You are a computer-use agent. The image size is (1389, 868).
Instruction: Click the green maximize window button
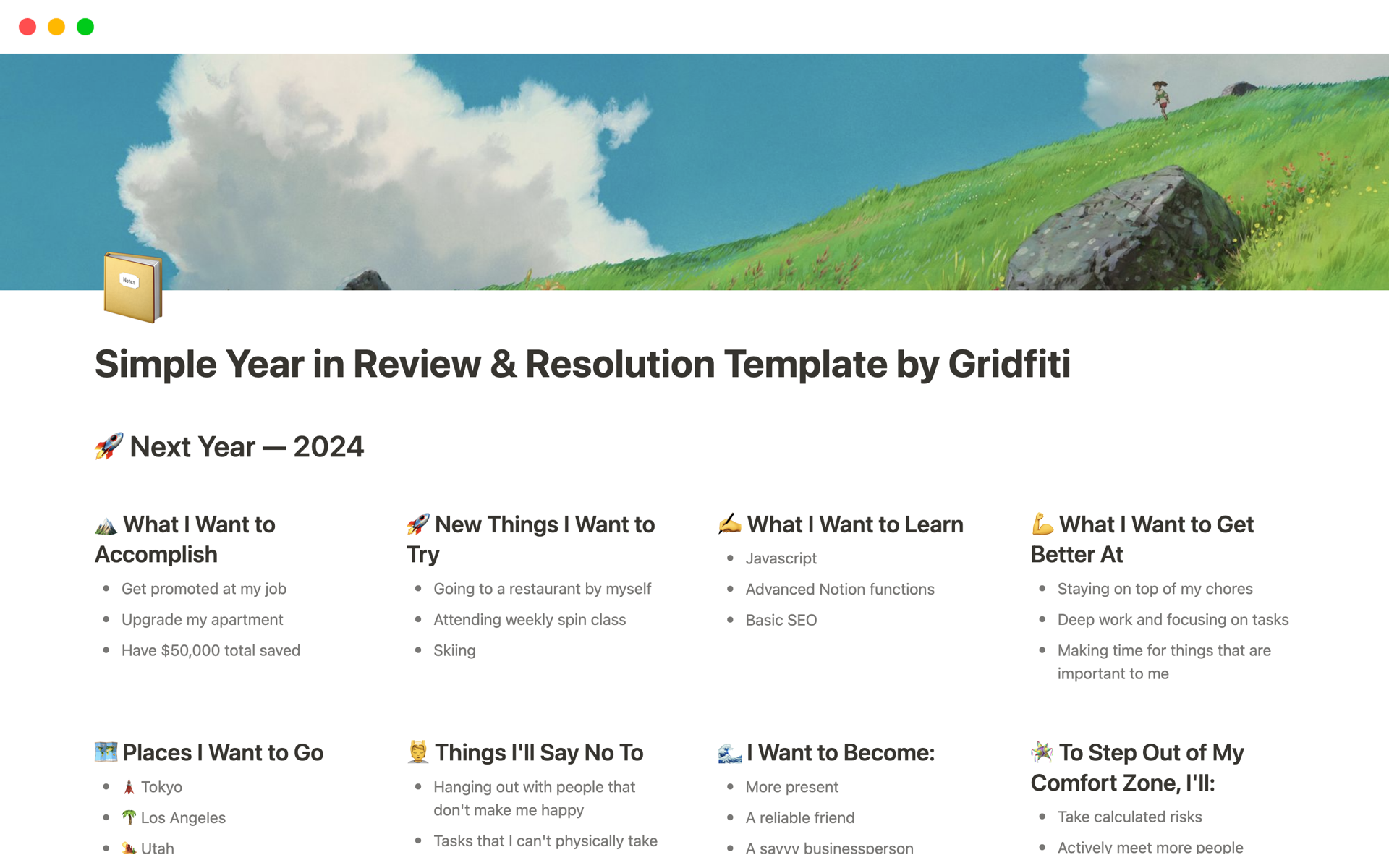coord(85,27)
